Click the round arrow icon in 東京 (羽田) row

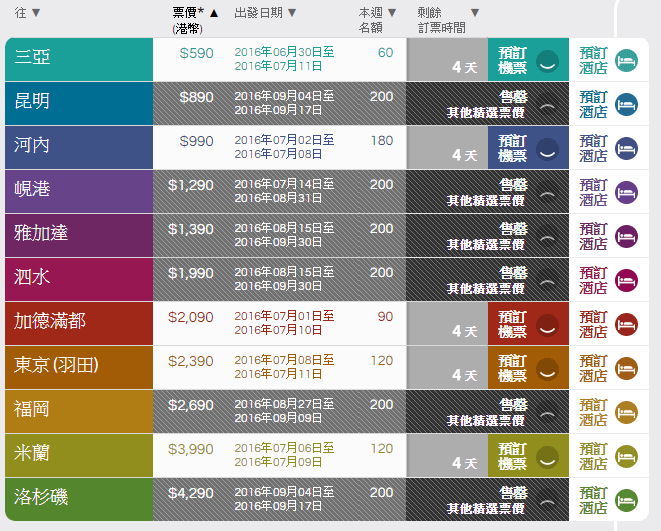pos(547,369)
